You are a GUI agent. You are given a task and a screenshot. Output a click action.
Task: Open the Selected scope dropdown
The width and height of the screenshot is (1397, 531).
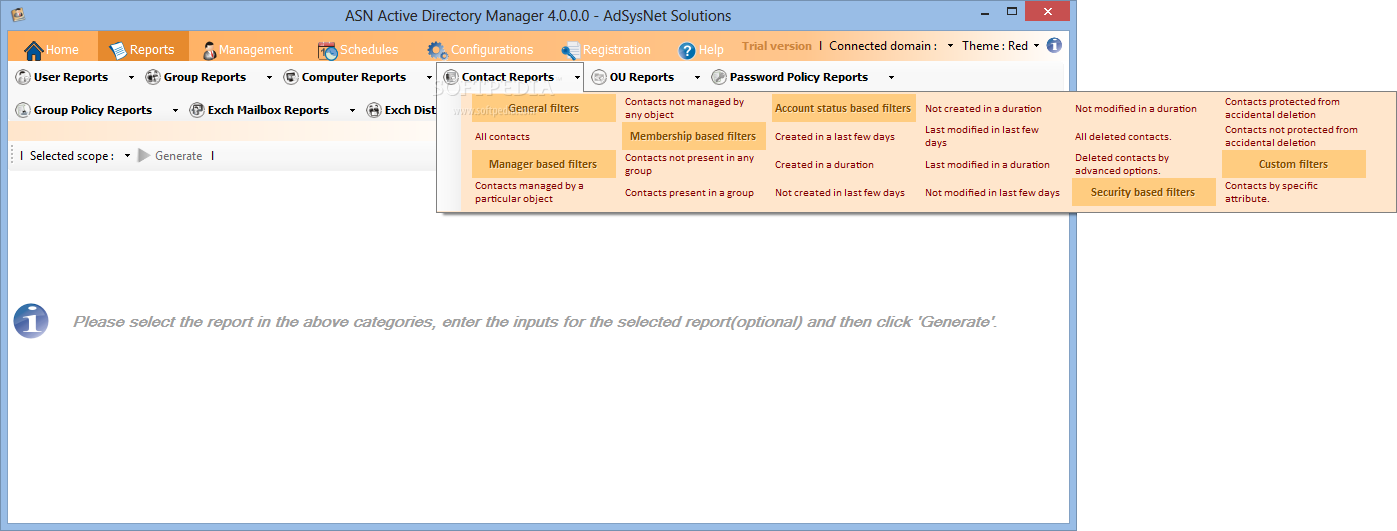point(128,156)
